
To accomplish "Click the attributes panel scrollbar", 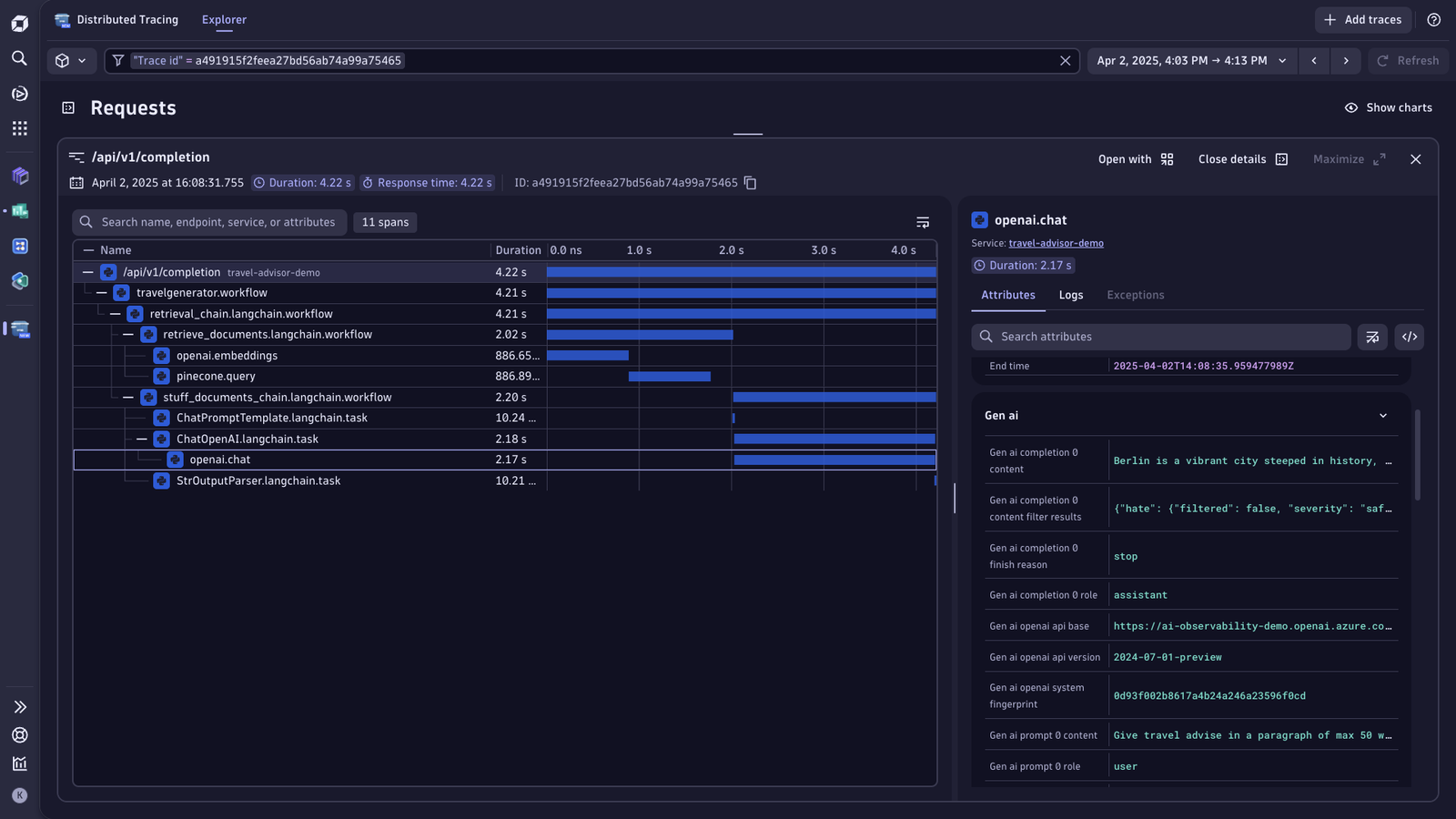I will click(1417, 455).
